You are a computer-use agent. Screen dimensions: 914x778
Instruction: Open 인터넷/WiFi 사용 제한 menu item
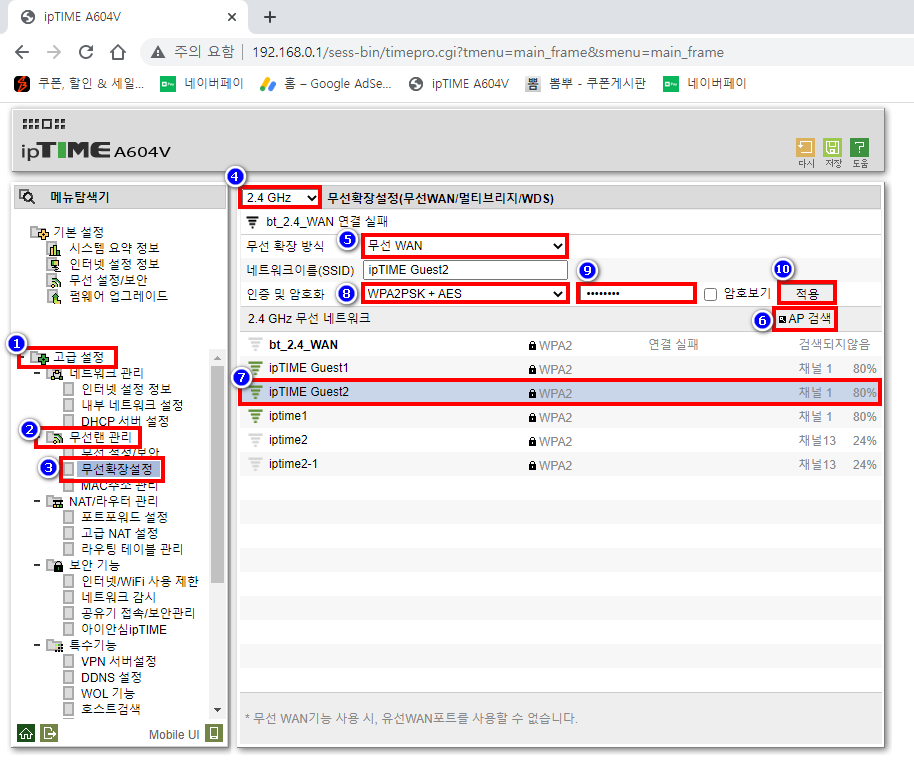click(x=139, y=581)
